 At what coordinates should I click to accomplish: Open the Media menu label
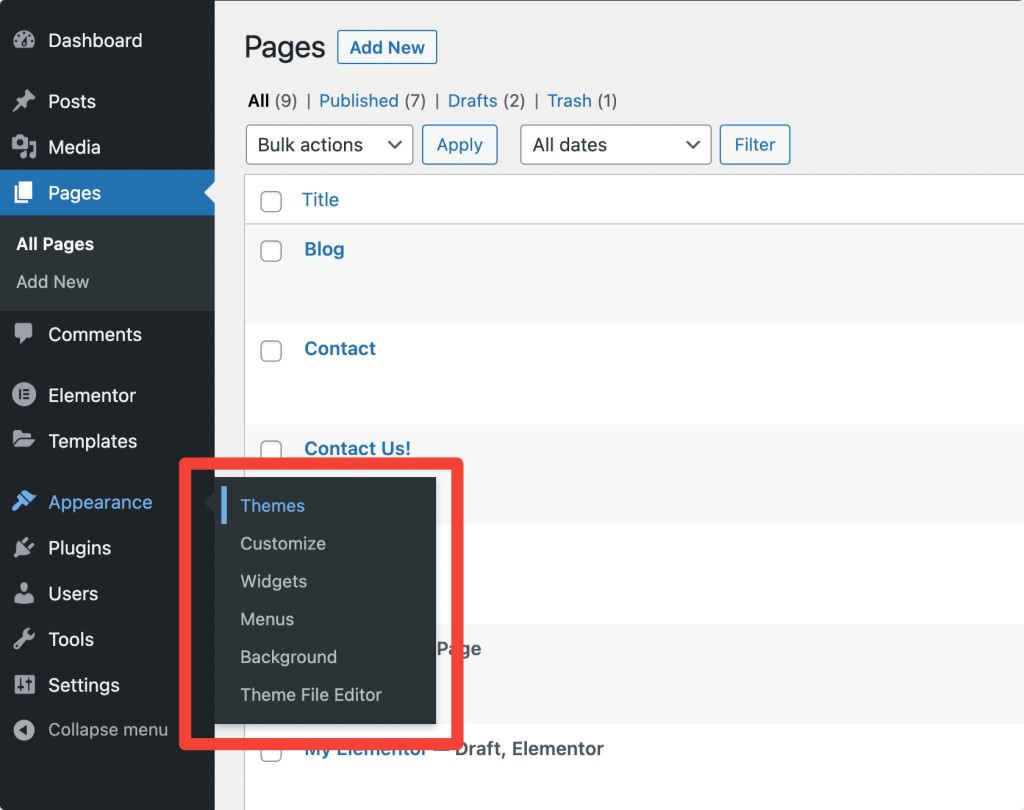(x=74, y=147)
